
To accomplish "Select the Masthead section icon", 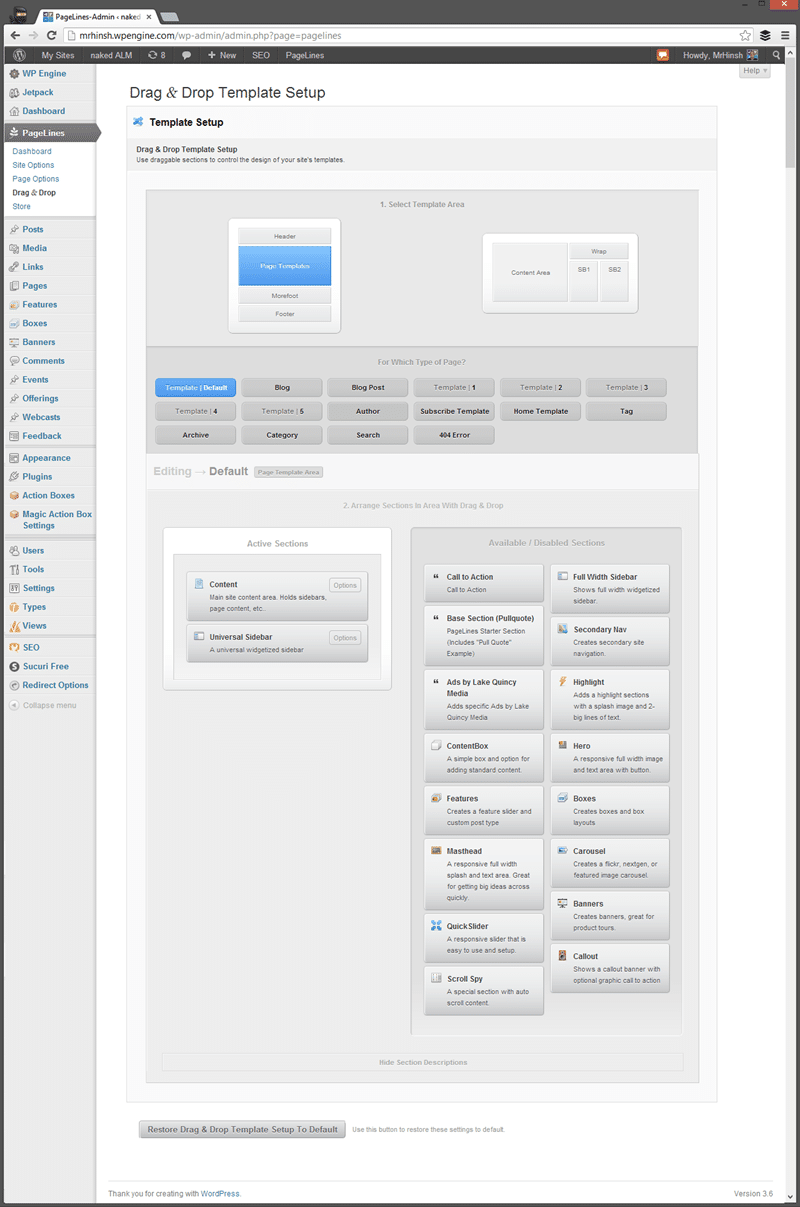I will (x=436, y=851).
